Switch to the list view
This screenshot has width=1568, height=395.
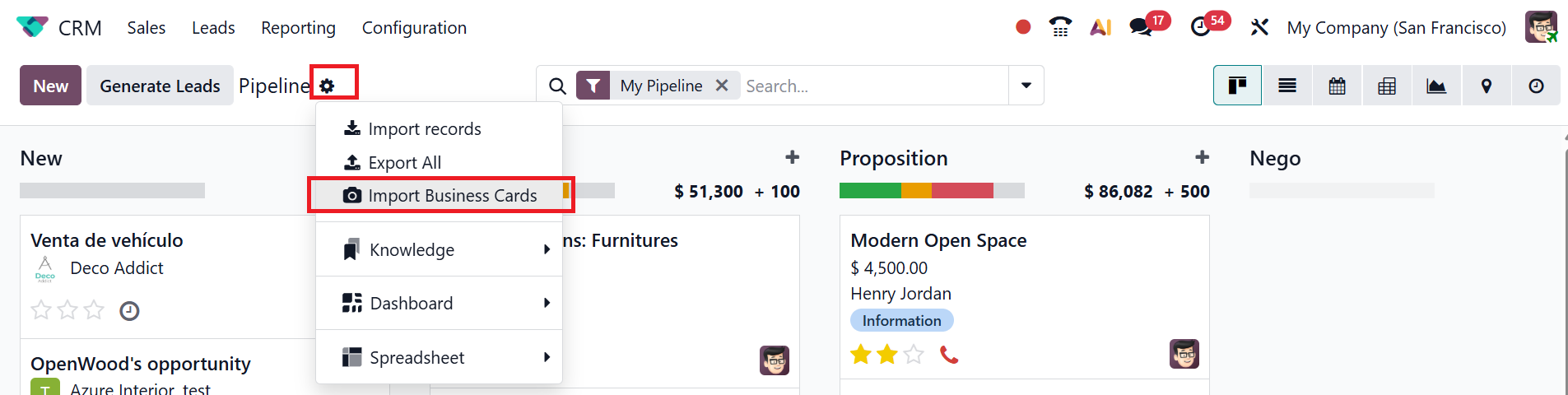[x=1287, y=86]
